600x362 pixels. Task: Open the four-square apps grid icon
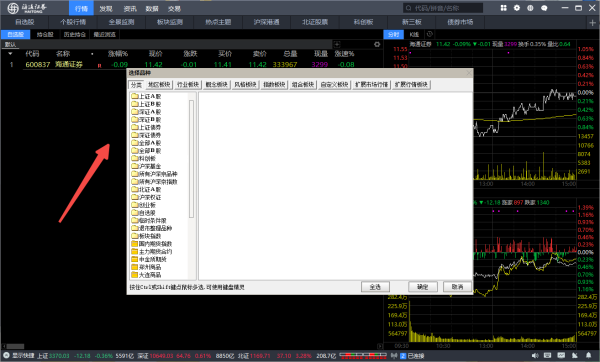coord(504,8)
